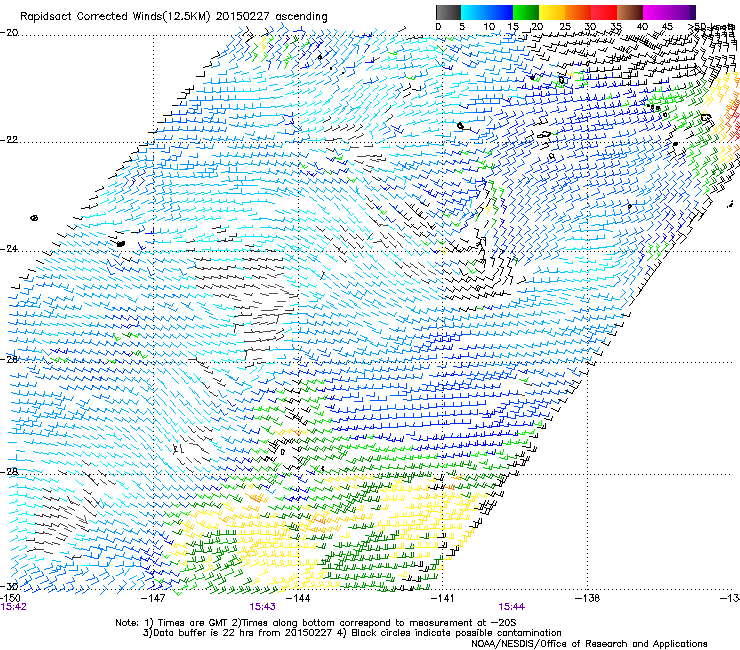This screenshot has height=650, width=740.
Task: Click the '15:43' time label
Action: pyautogui.click(x=262, y=607)
